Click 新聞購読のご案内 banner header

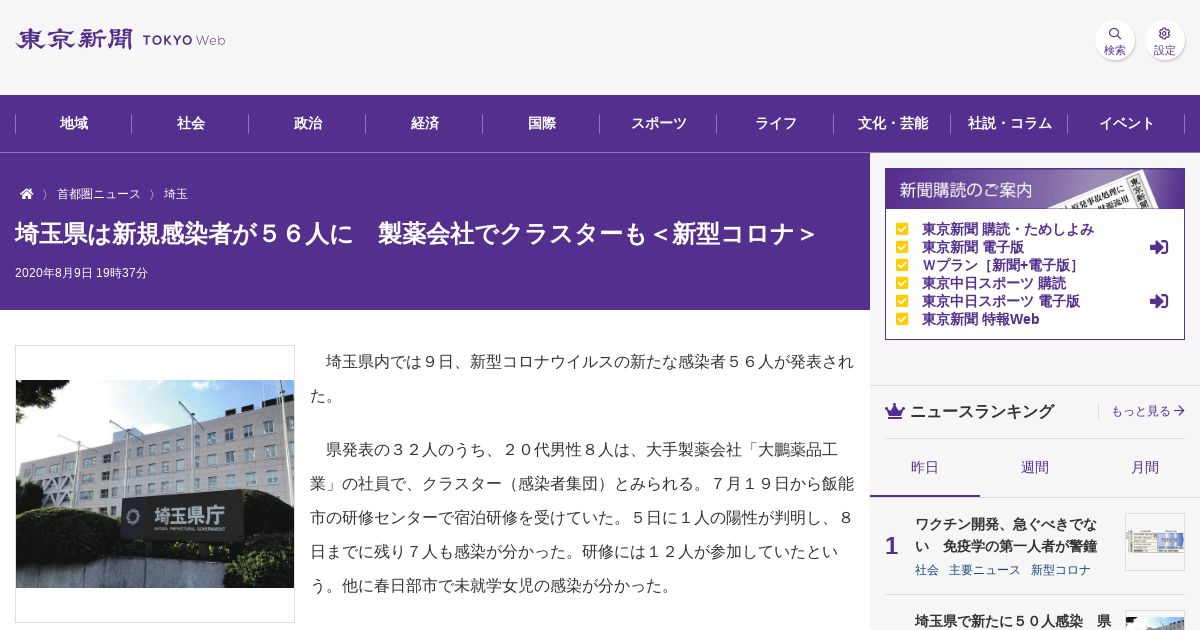(1035, 189)
